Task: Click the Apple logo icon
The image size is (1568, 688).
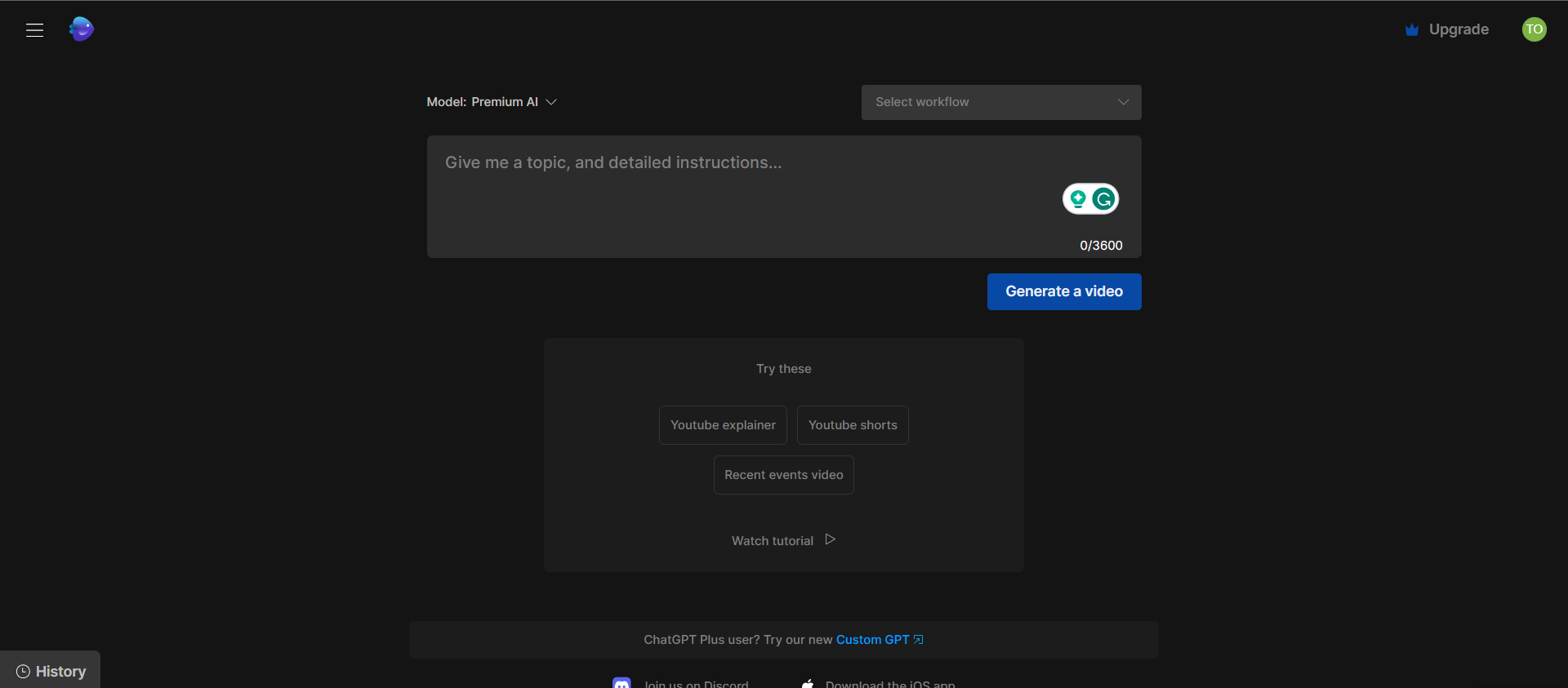Action: pyautogui.click(x=808, y=683)
